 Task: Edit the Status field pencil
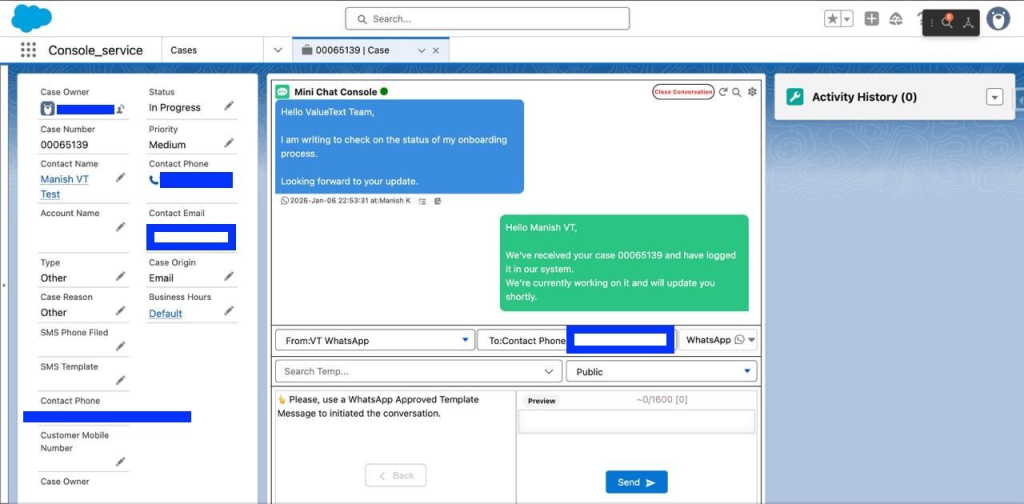[229, 106]
